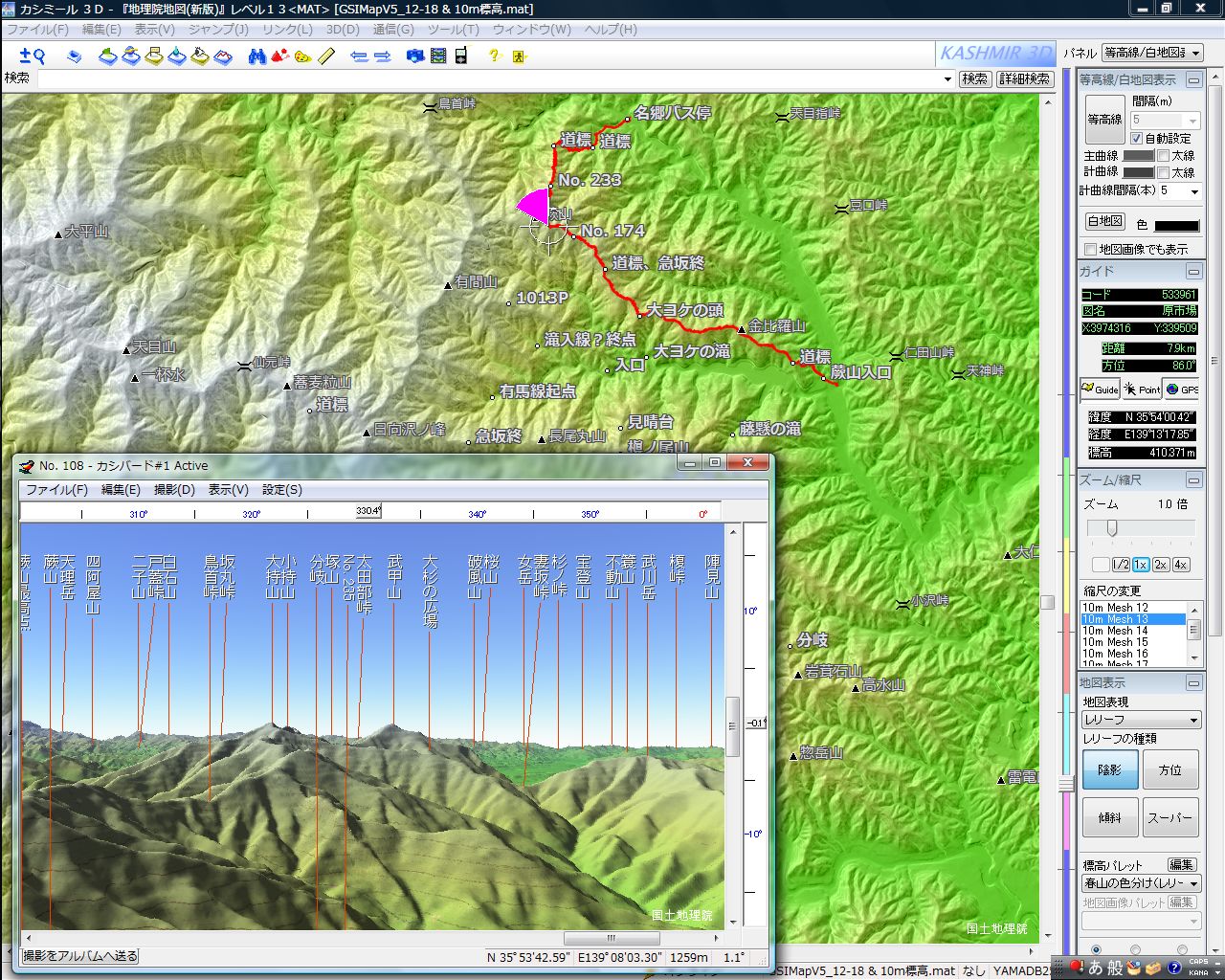Toggle the 自動設定 checkbox
This screenshot has width=1225, height=980.
tap(1136, 138)
